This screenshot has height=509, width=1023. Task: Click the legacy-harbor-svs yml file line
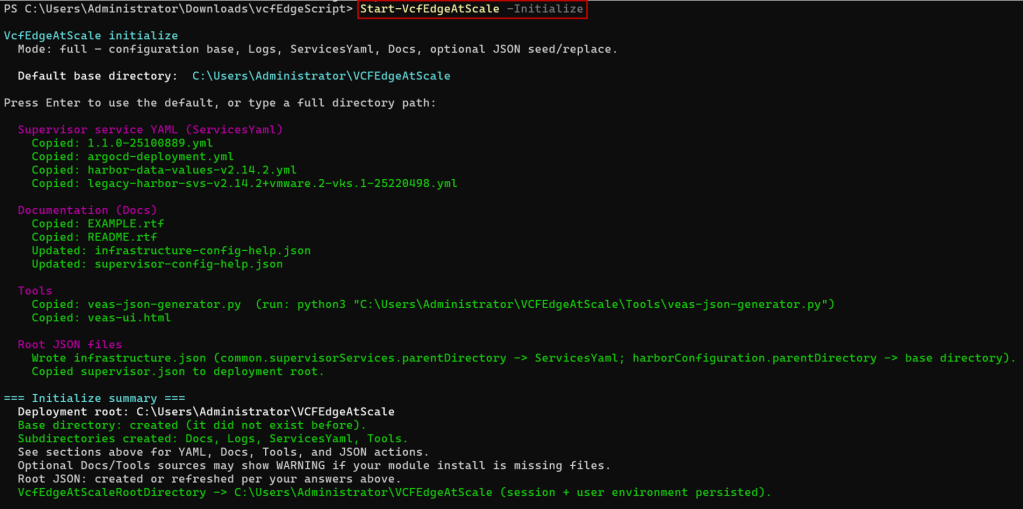[x=244, y=183]
